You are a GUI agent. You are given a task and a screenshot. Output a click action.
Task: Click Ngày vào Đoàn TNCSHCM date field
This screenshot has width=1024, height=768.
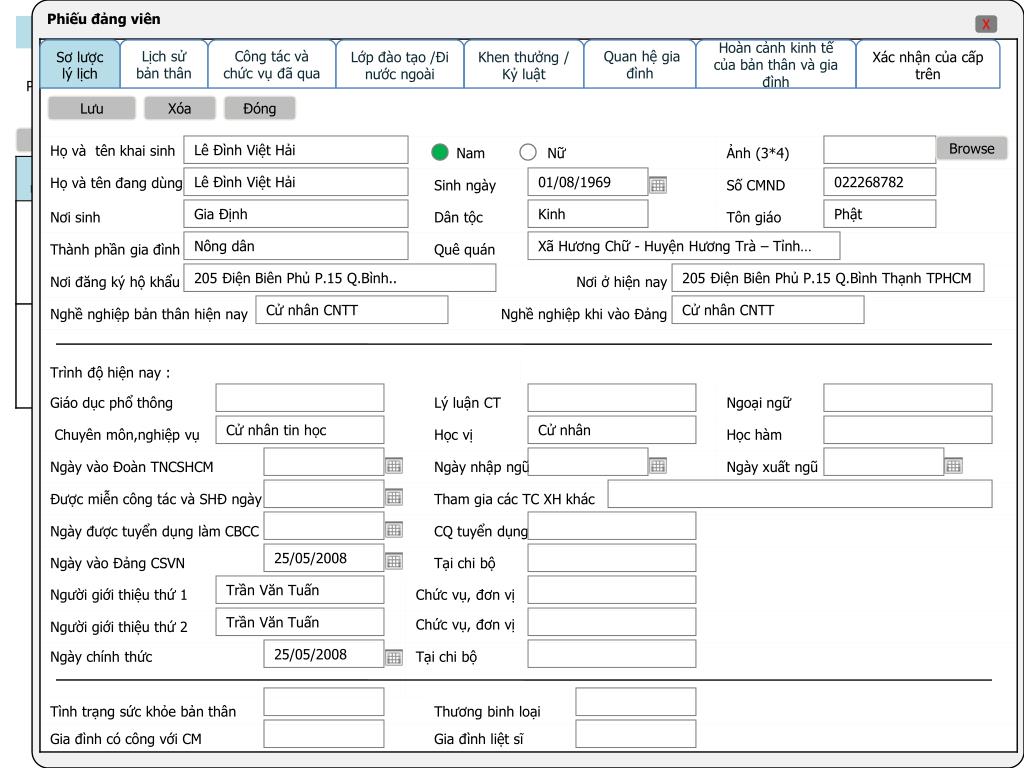pyautogui.click(x=324, y=462)
